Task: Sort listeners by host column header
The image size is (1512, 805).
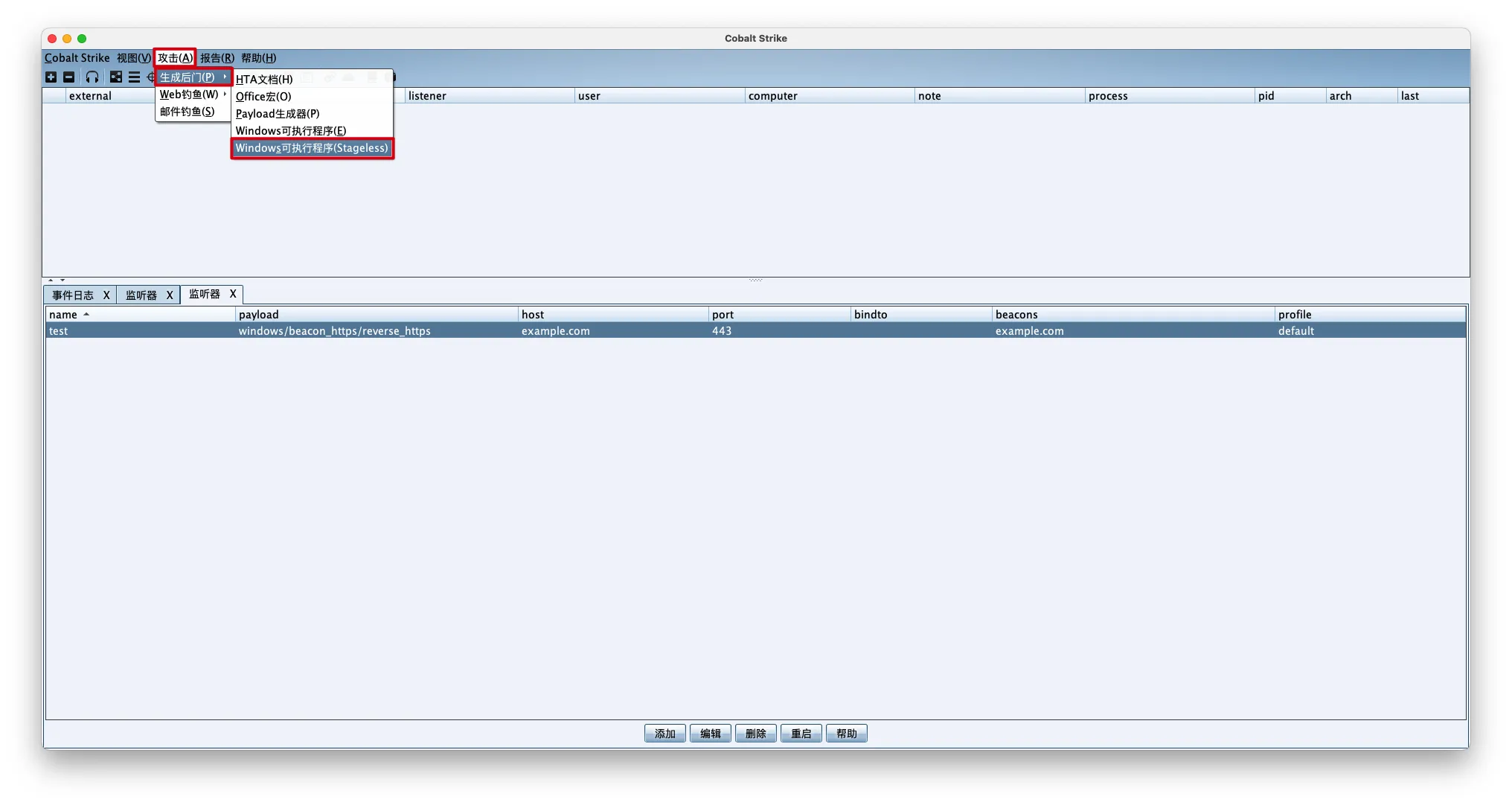Action: tap(613, 315)
